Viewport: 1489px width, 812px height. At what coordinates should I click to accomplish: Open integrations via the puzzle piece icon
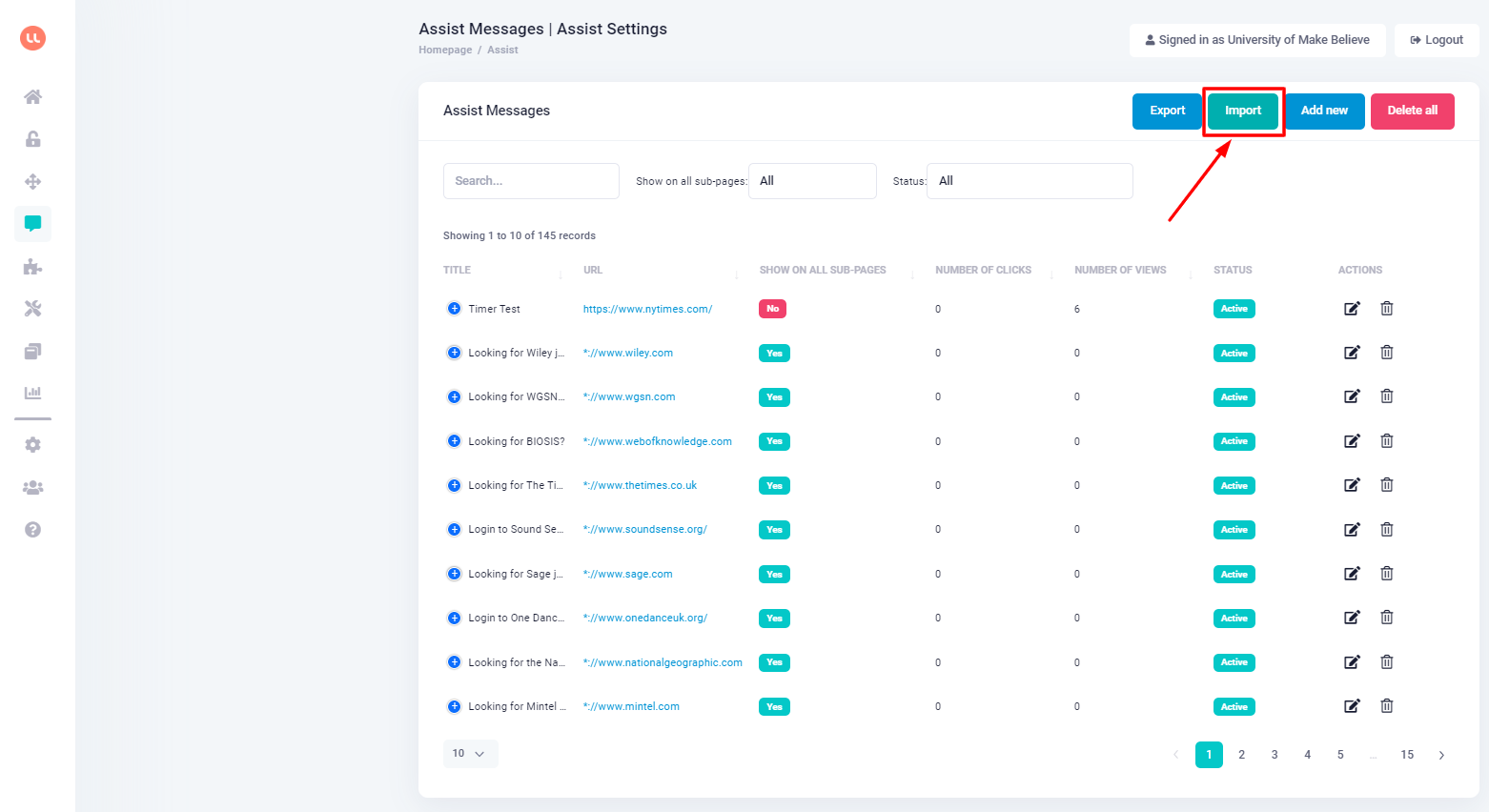click(32, 266)
